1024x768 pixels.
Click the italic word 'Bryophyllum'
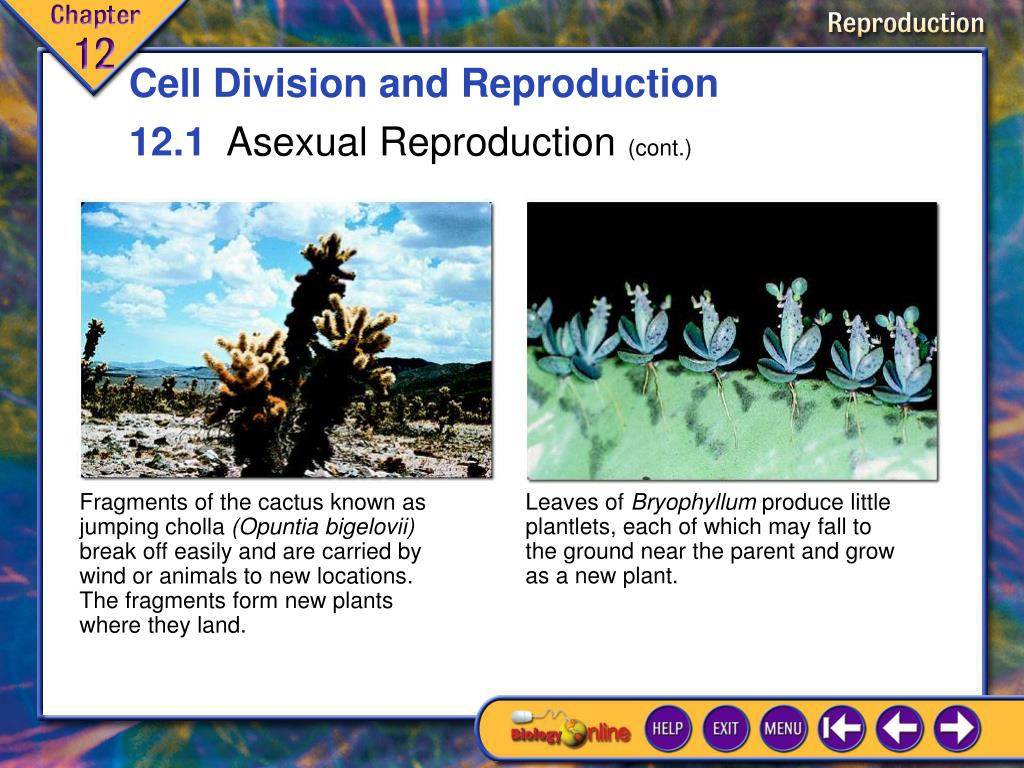[x=694, y=502]
